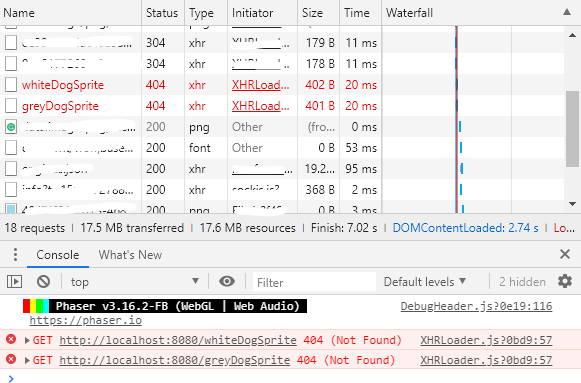This screenshot has width=581, height=383.
Task: Sort requests by Name column
Action: [x=70, y=13]
